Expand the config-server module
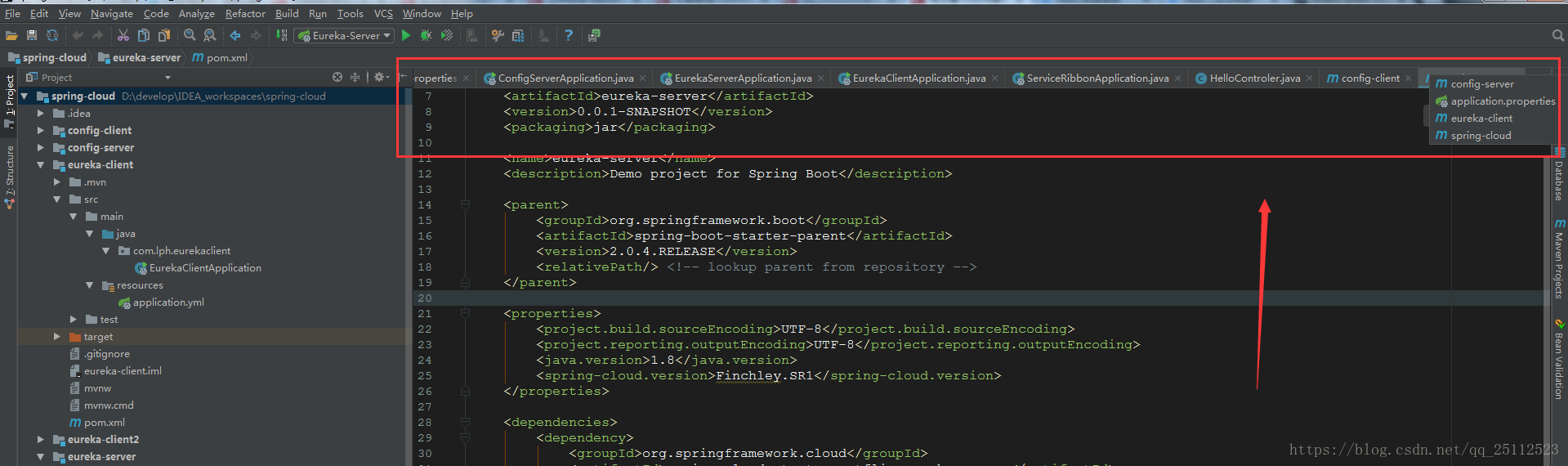Image resolution: width=1568 pixels, height=466 pixels. pos(41,148)
